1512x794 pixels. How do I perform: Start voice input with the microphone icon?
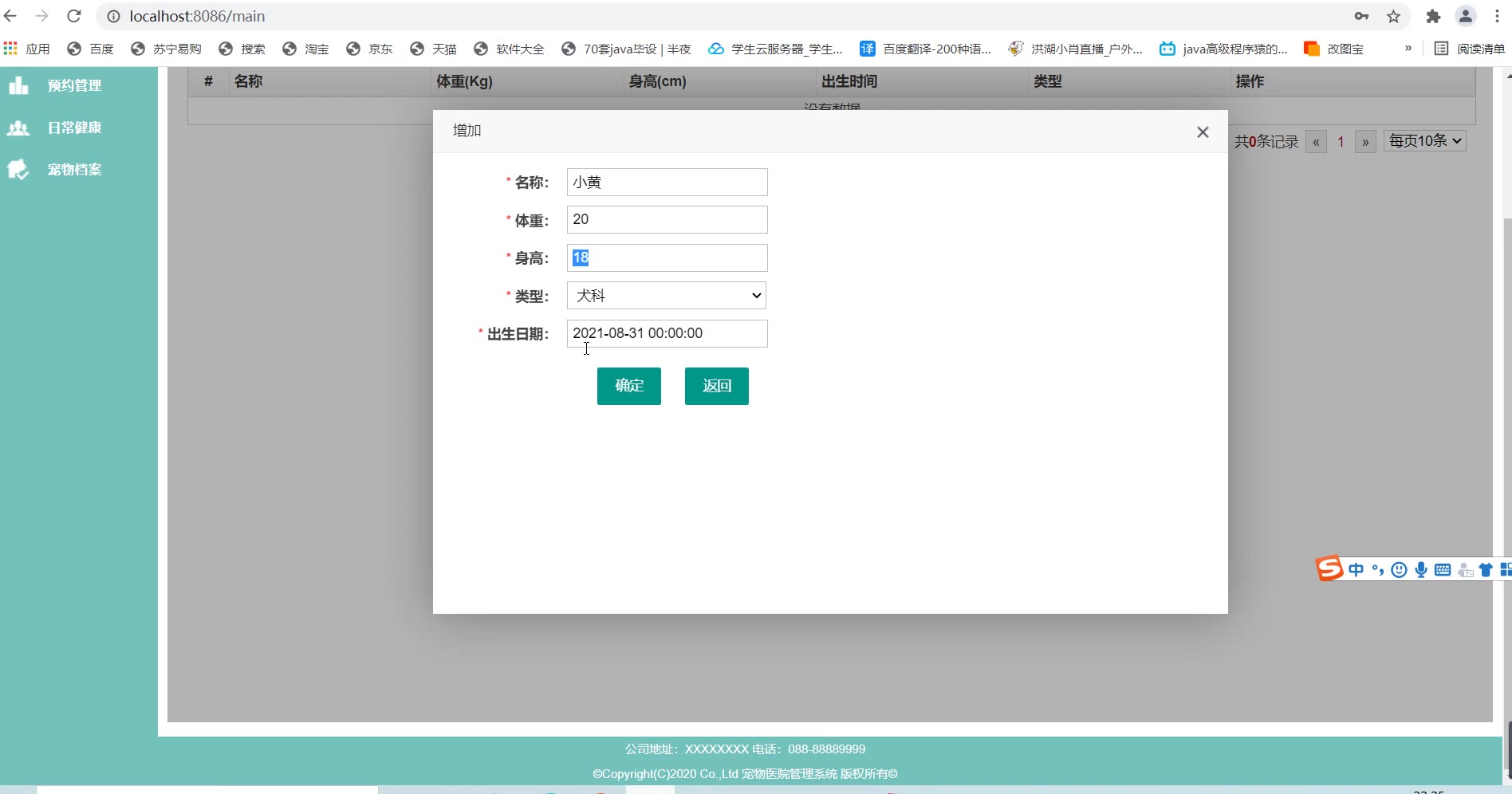(1421, 569)
